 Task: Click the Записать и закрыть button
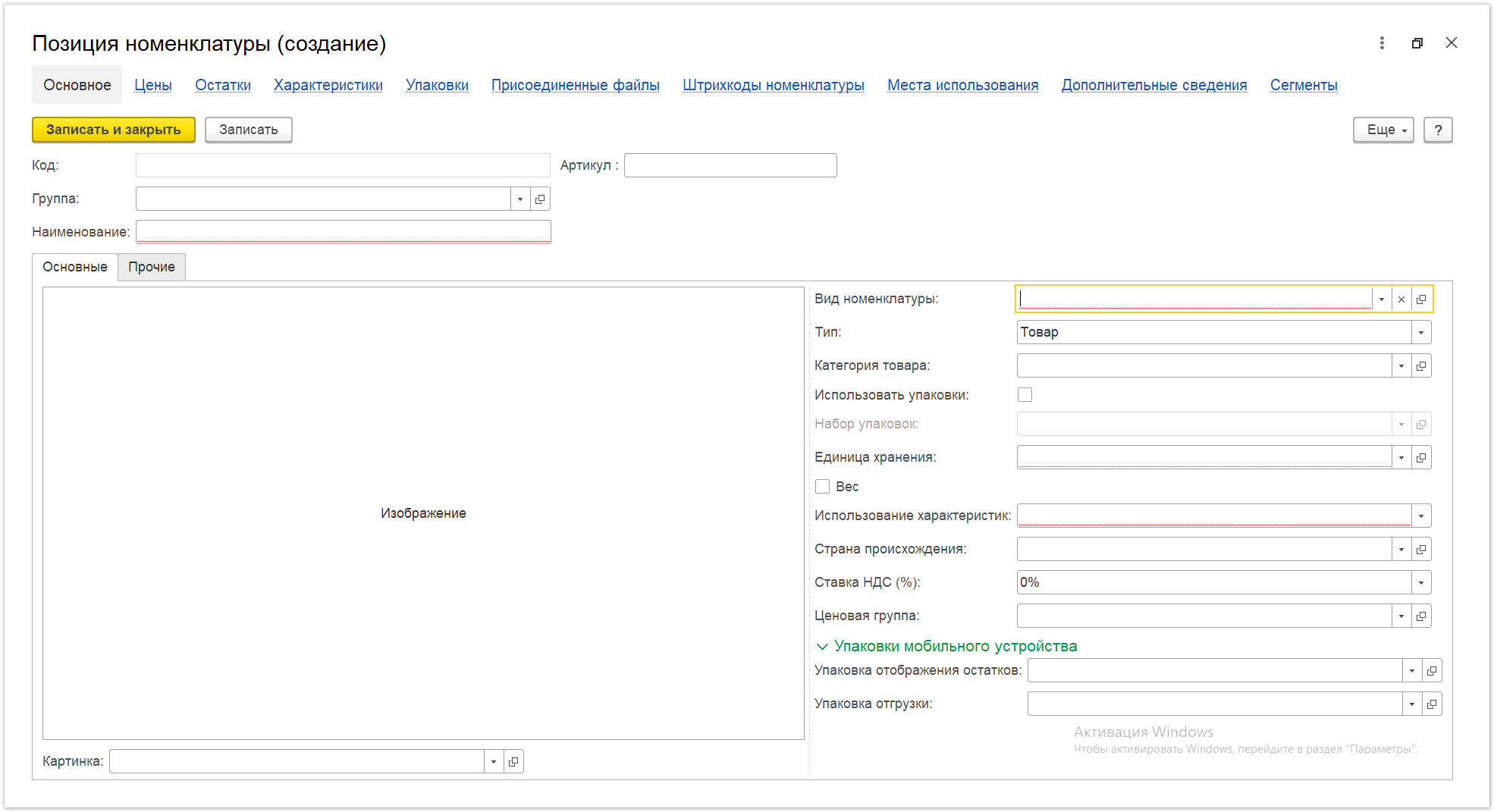[114, 130]
